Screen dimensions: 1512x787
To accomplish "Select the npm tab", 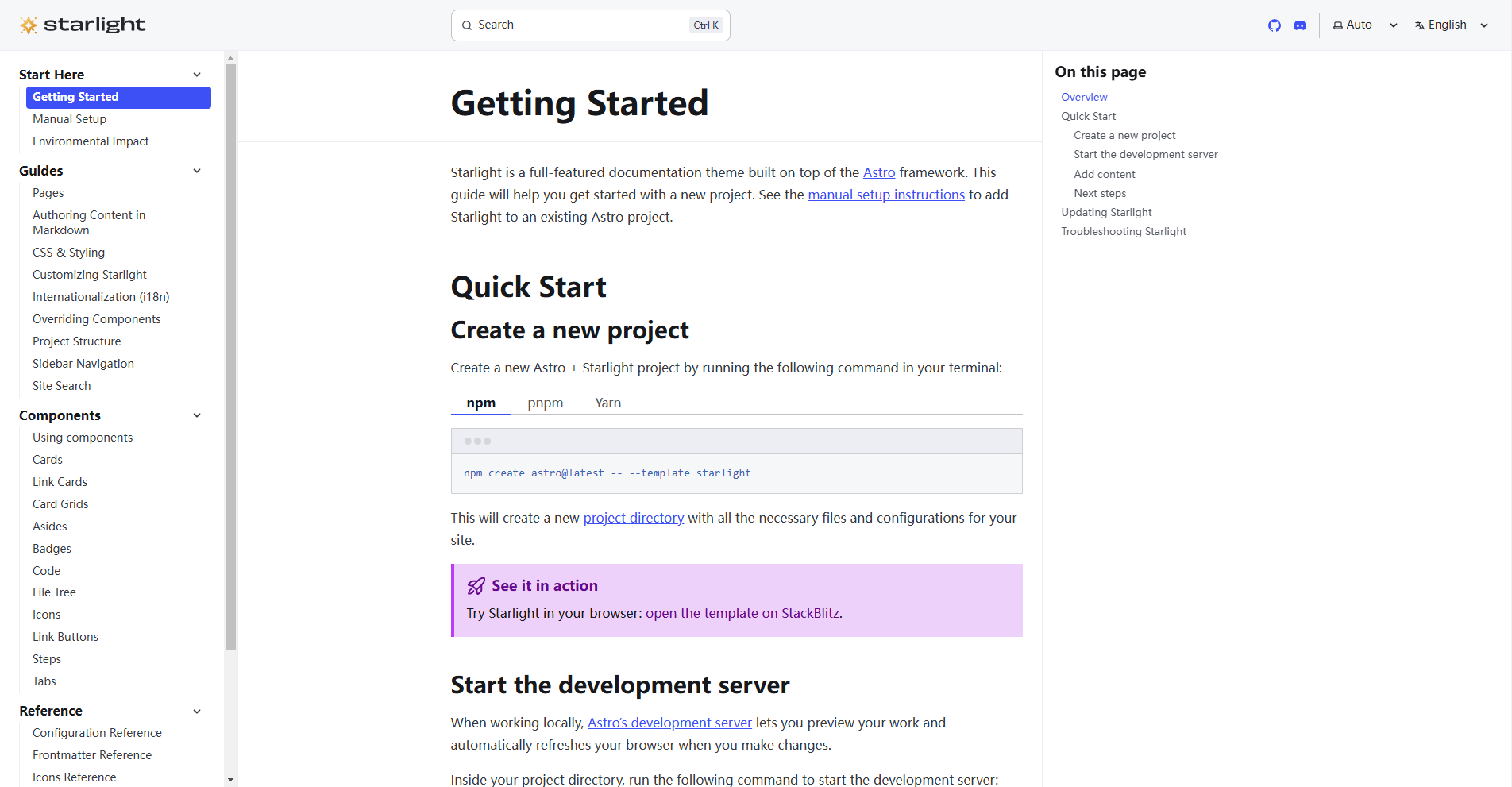I will coord(481,403).
